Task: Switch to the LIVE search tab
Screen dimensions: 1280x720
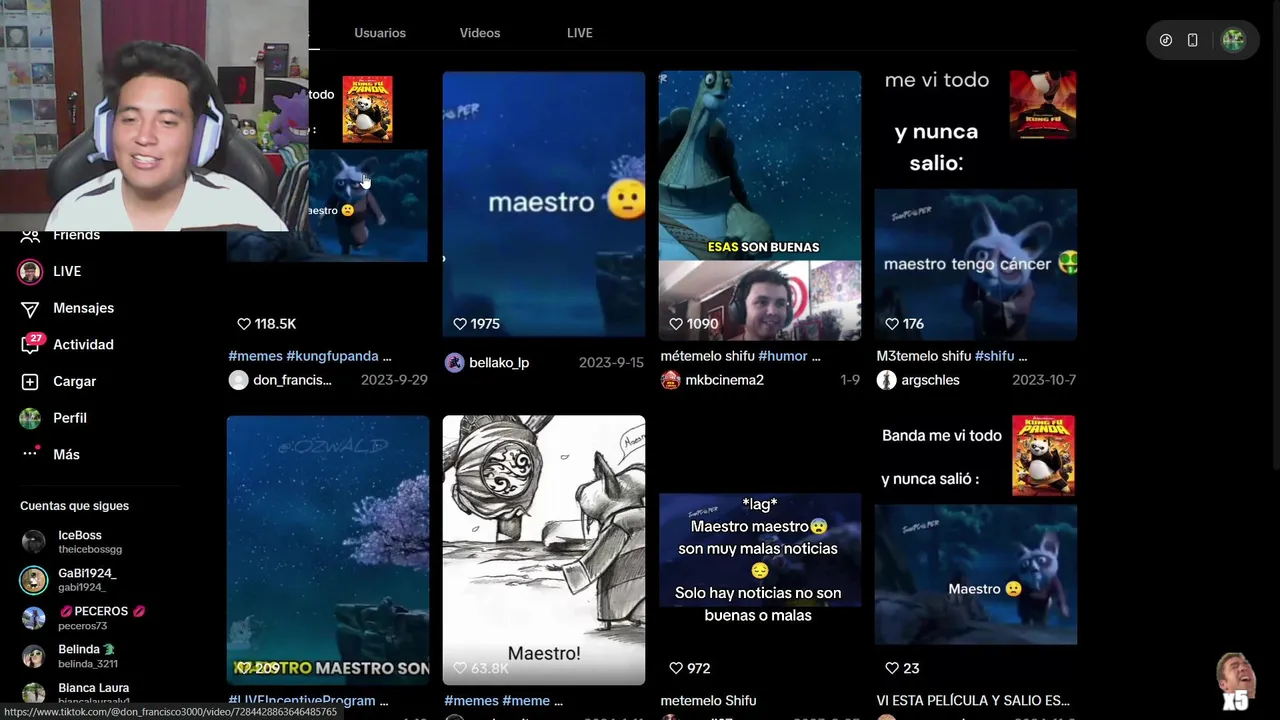Action: (x=580, y=33)
